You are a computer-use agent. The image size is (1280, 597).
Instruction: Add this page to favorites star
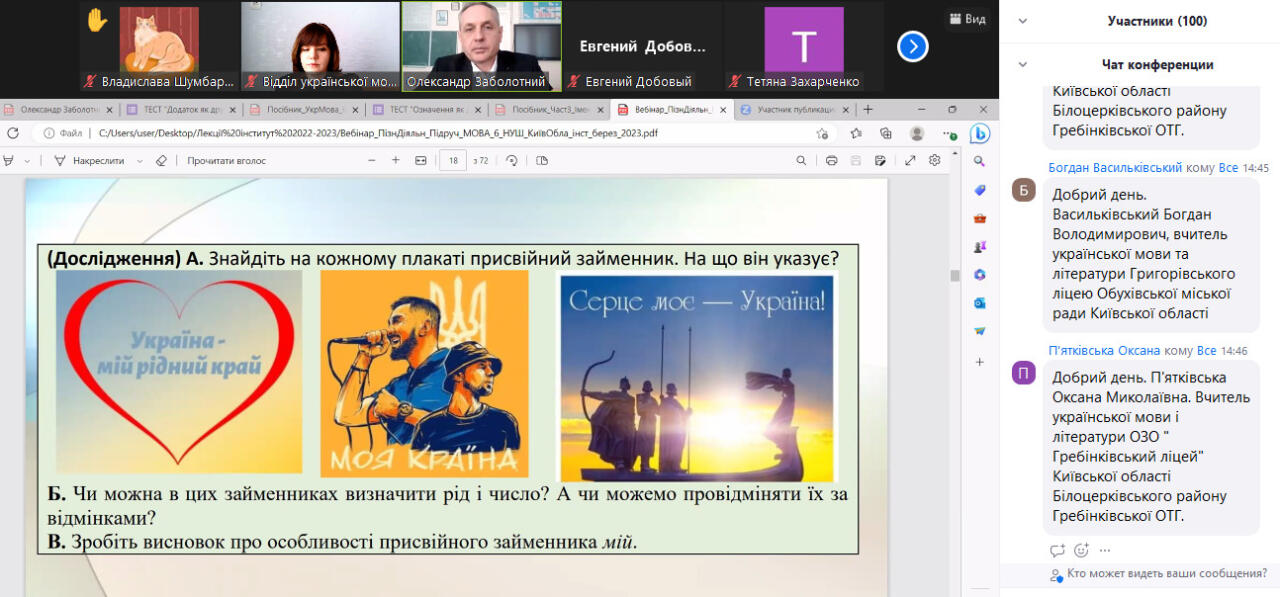[822, 133]
